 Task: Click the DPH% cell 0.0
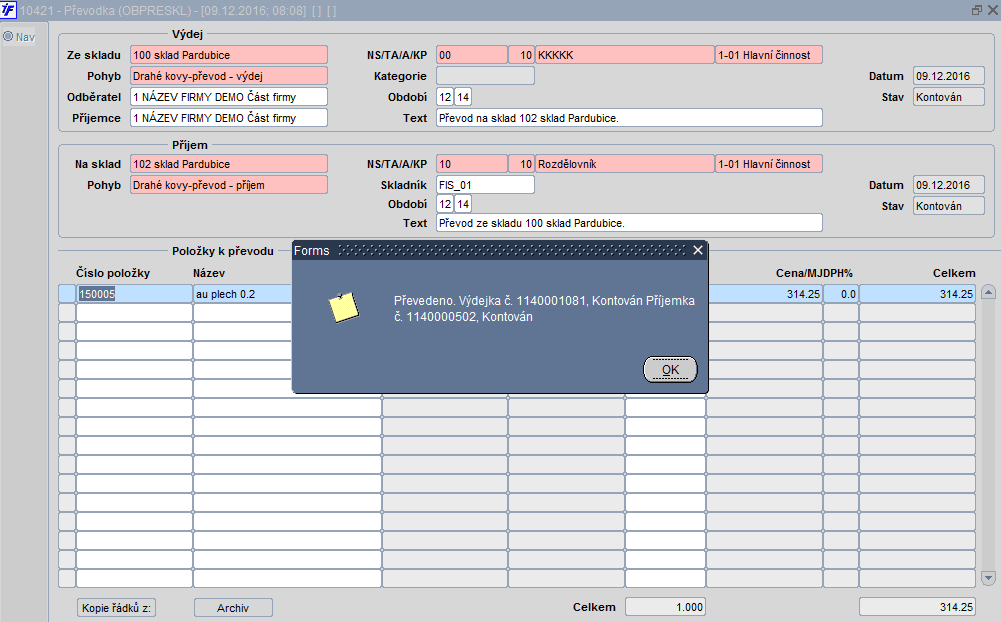841,294
